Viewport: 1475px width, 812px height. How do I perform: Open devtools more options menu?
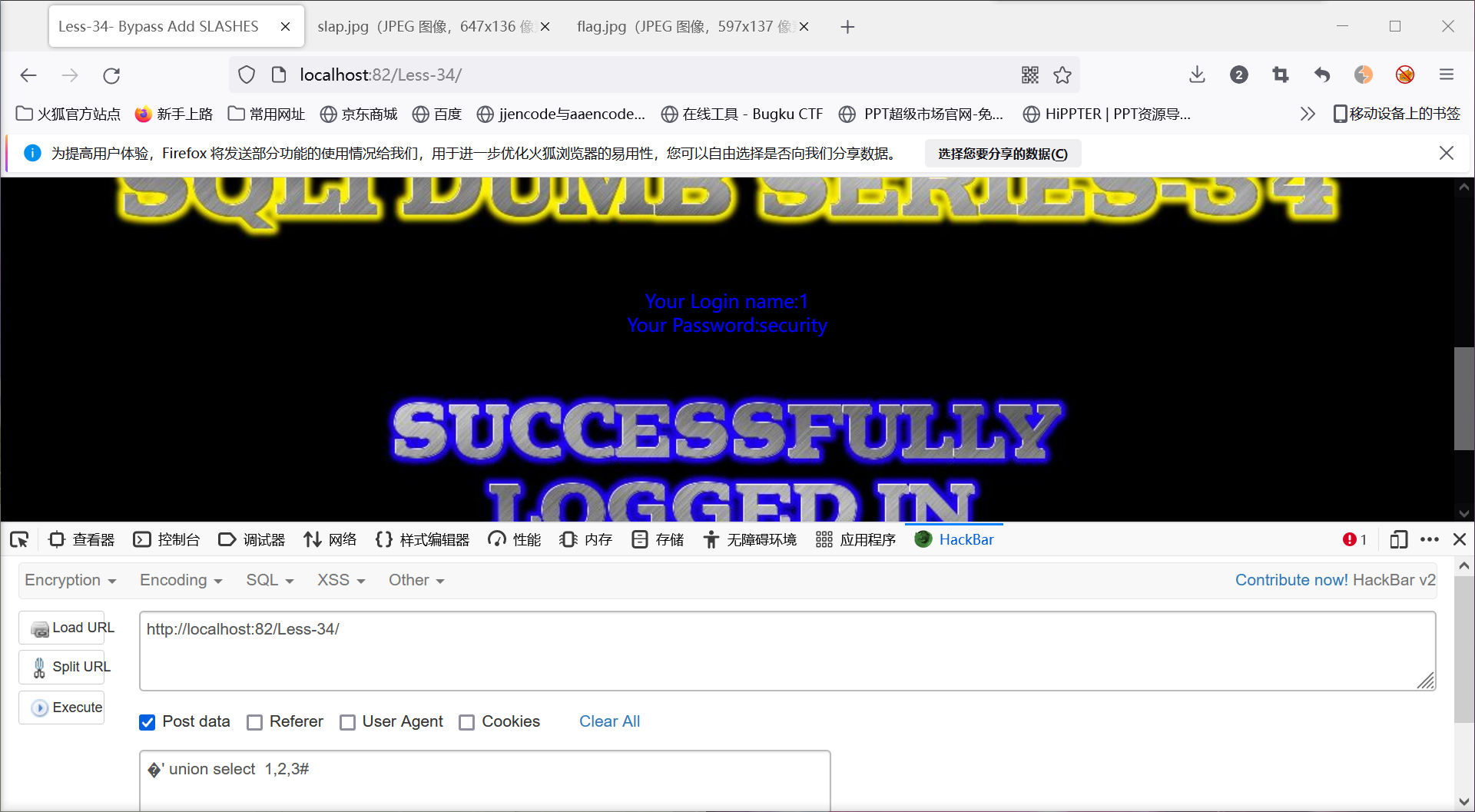1430,539
